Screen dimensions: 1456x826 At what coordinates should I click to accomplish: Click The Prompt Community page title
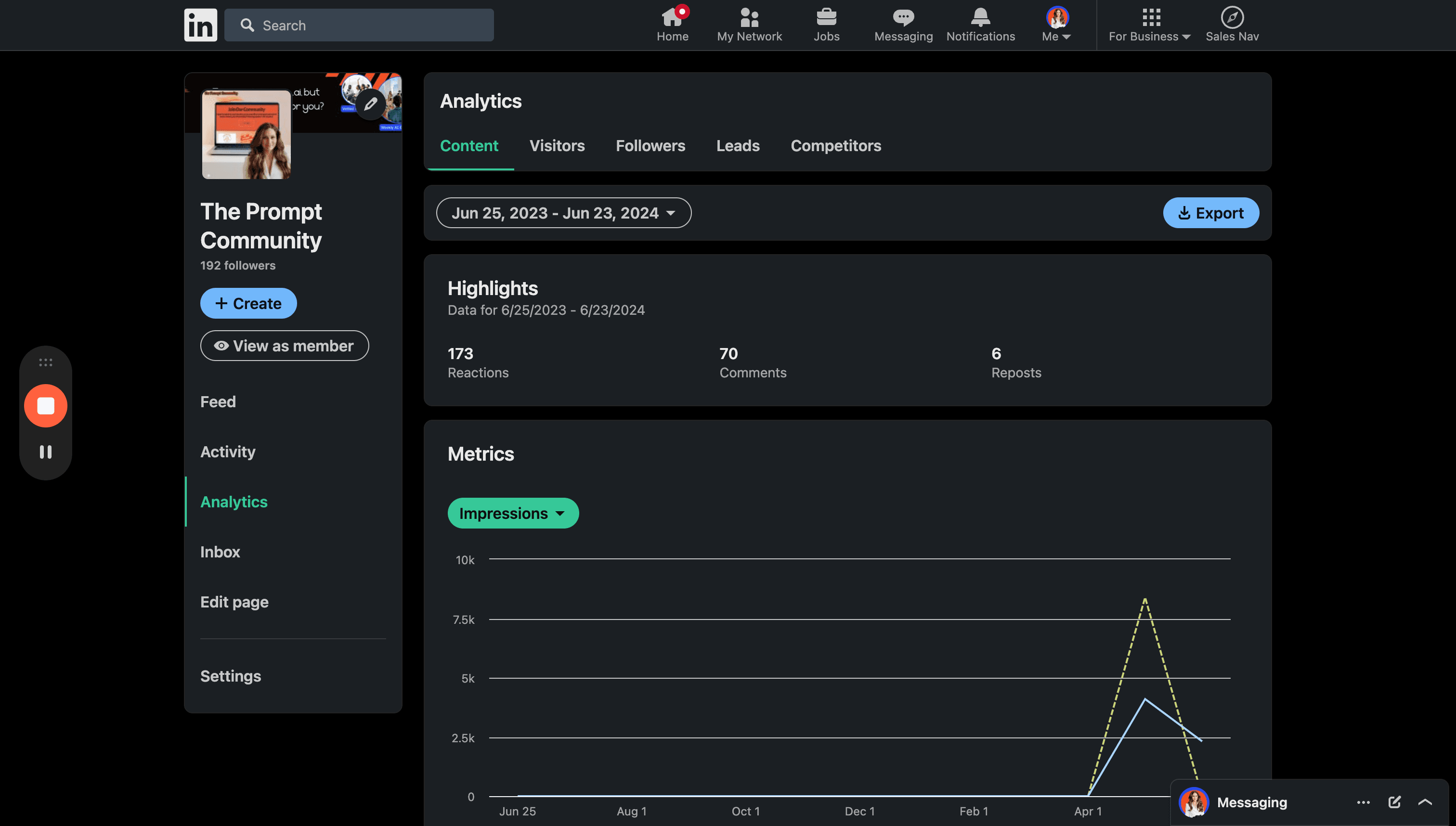click(261, 226)
